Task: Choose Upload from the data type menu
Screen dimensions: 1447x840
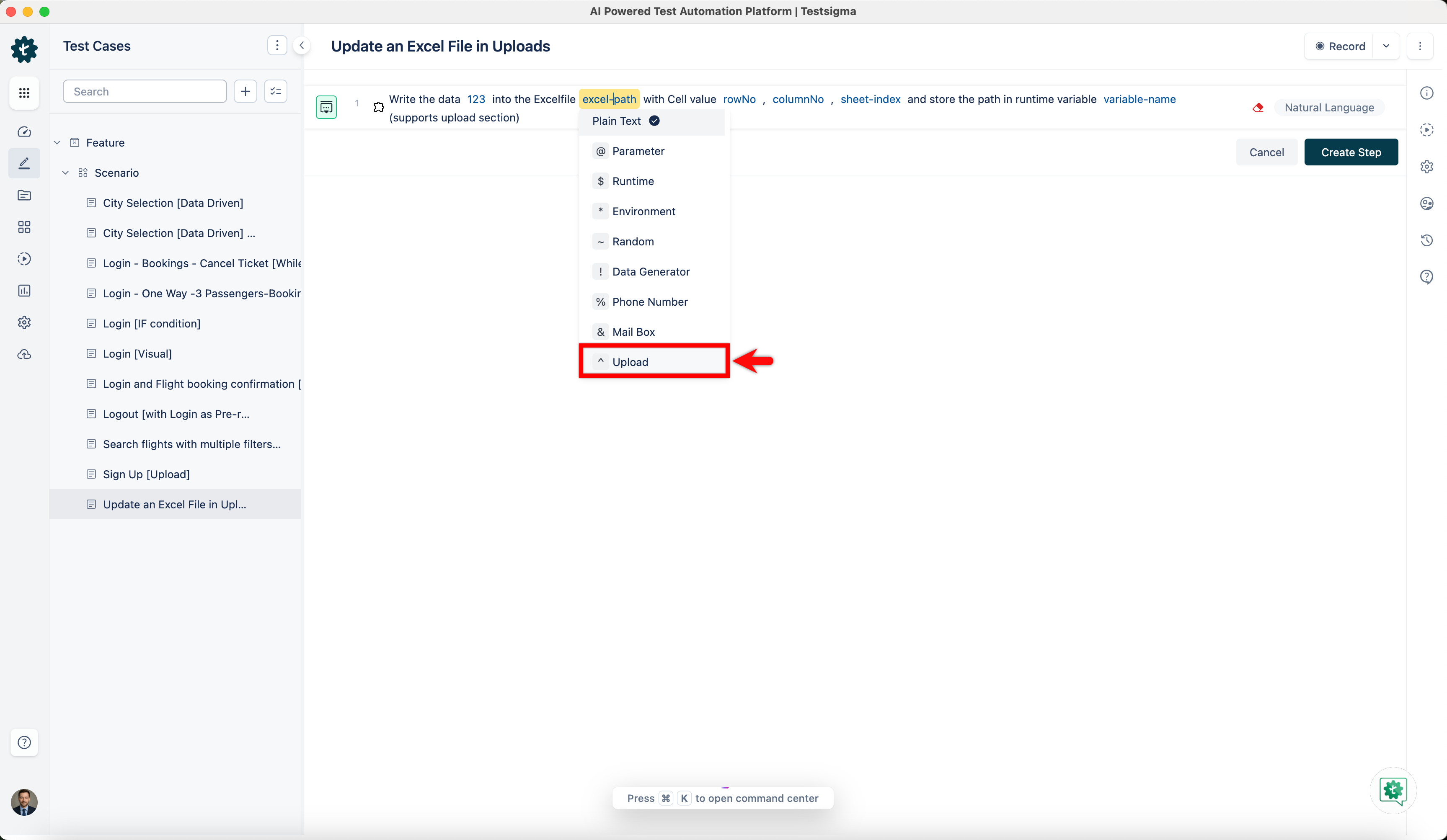Action: [630, 362]
